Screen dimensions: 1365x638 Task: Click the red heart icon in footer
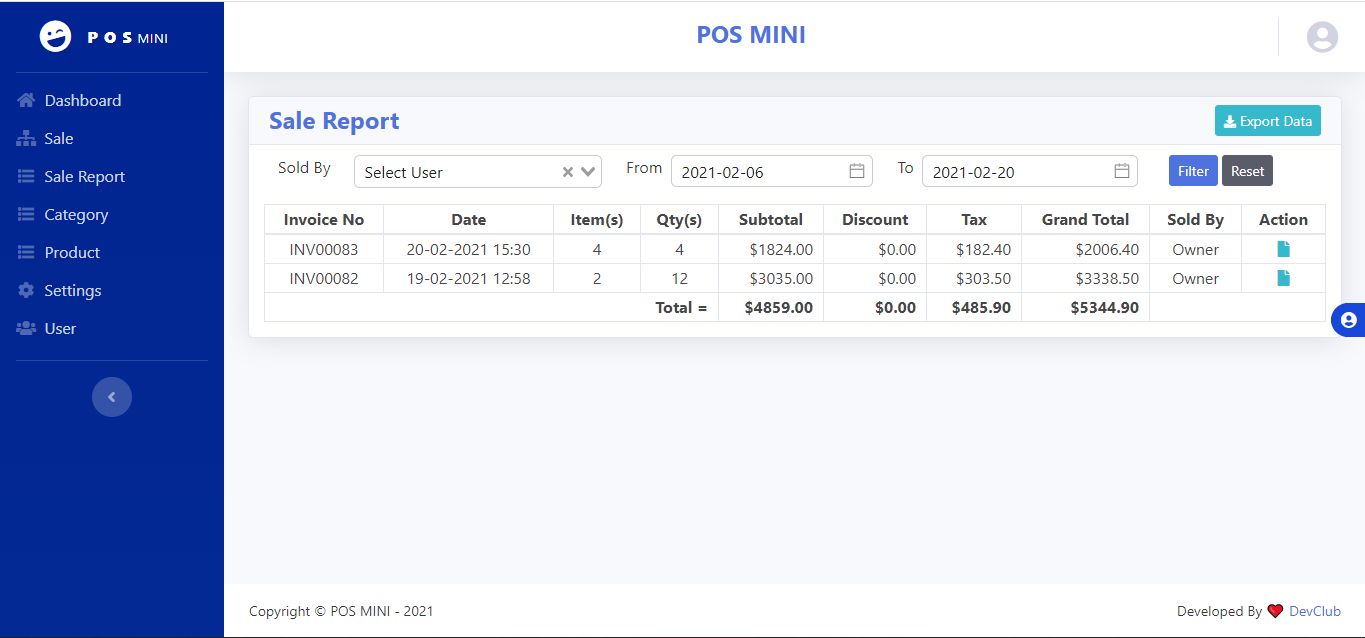[1275, 611]
